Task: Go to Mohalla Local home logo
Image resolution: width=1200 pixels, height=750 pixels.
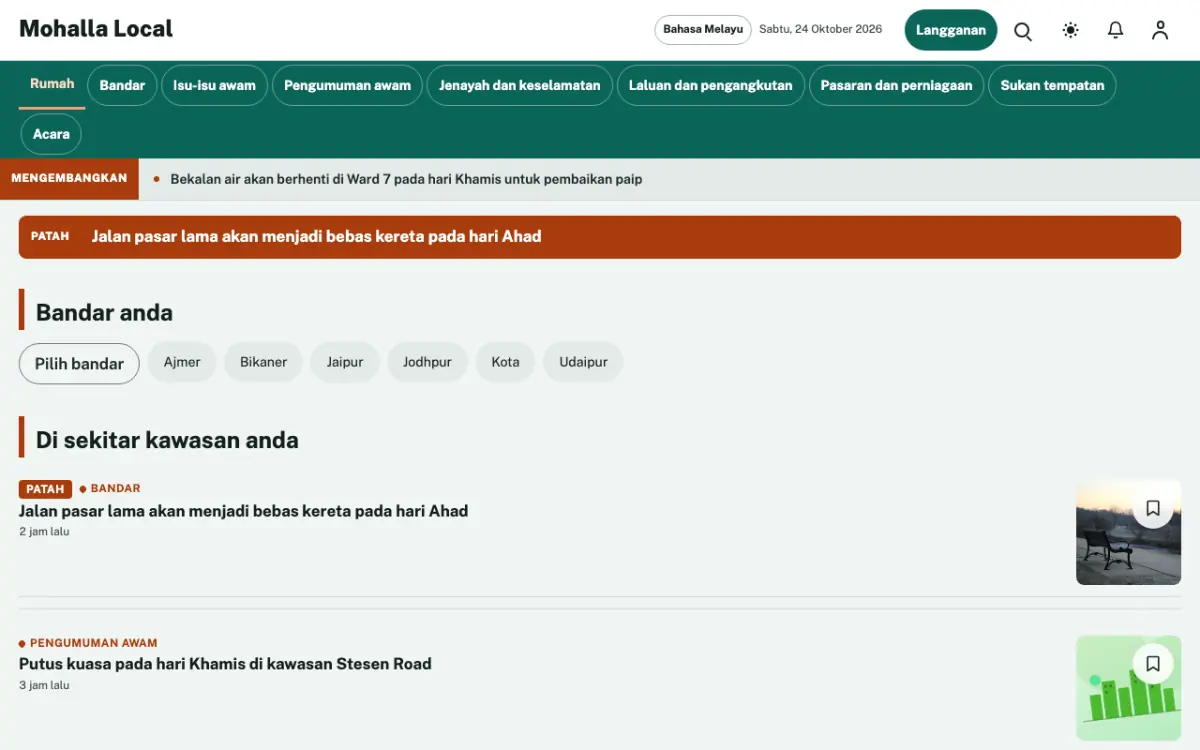Action: pyautogui.click(x=96, y=29)
